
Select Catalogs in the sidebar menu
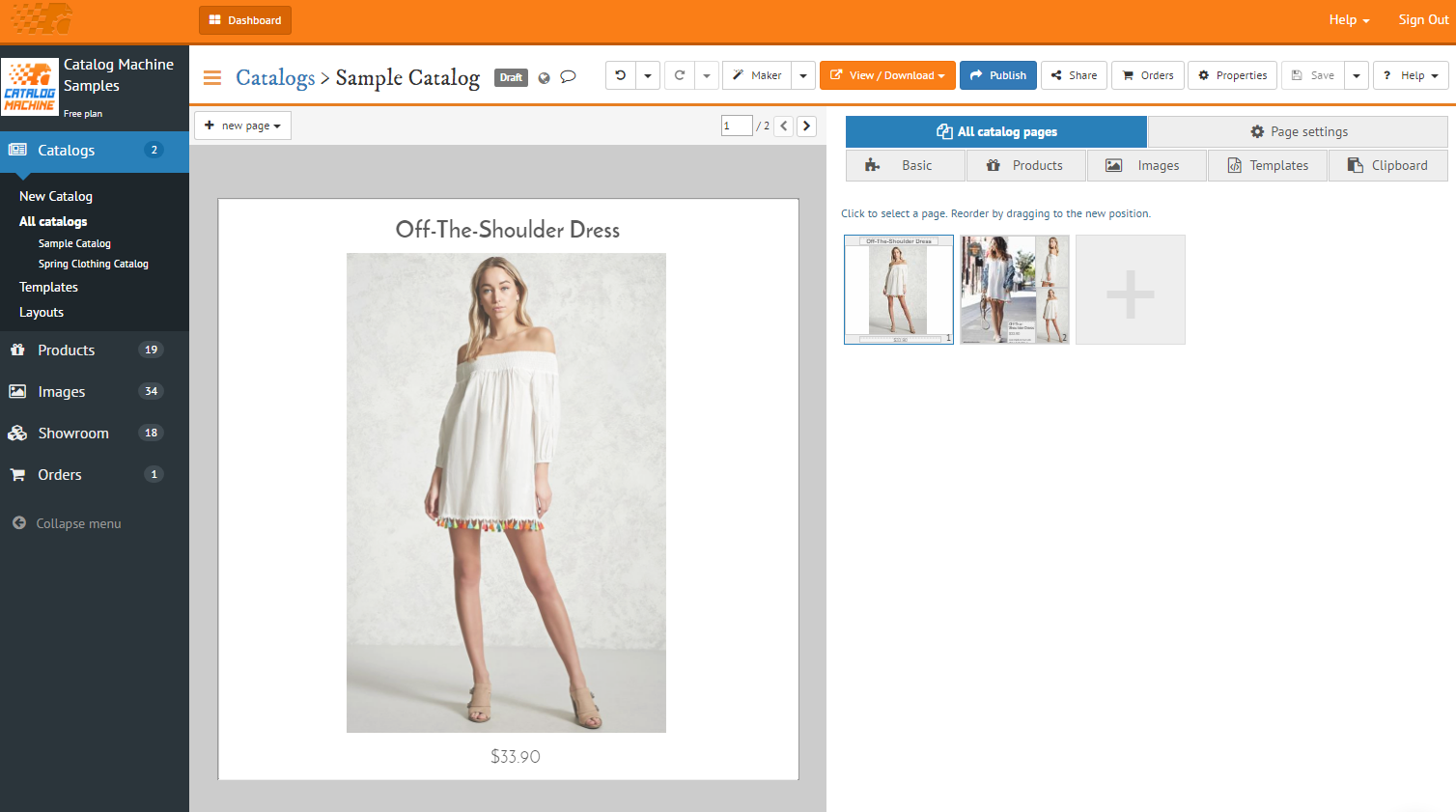click(x=95, y=150)
